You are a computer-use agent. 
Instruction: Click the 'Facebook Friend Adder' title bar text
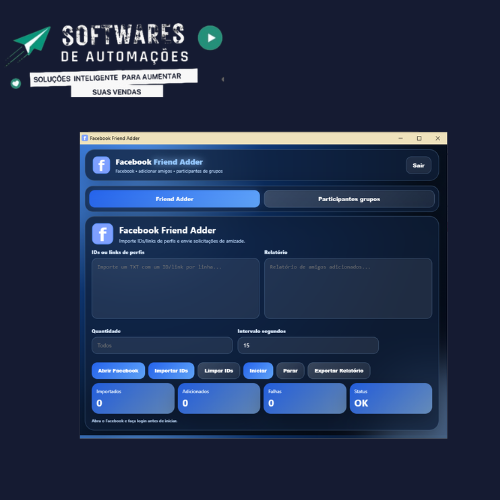115,138
